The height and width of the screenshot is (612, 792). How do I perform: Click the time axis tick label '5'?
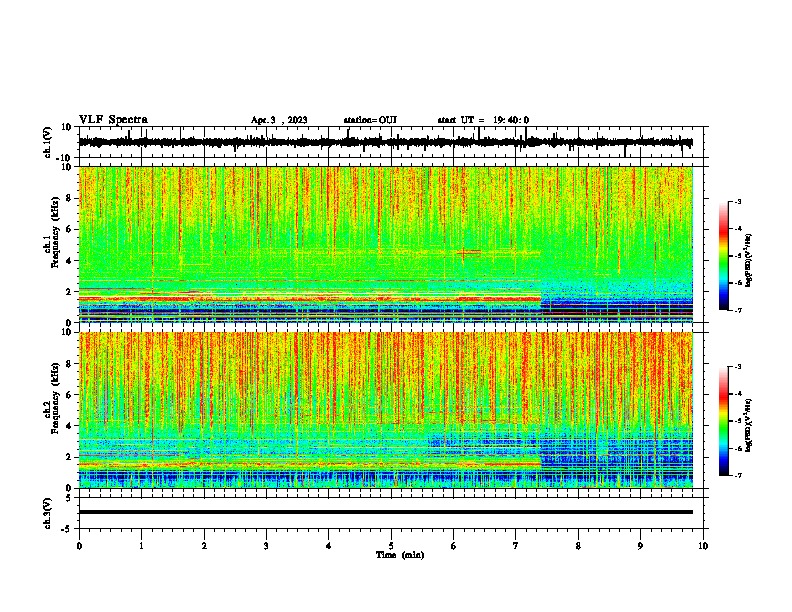[391, 546]
